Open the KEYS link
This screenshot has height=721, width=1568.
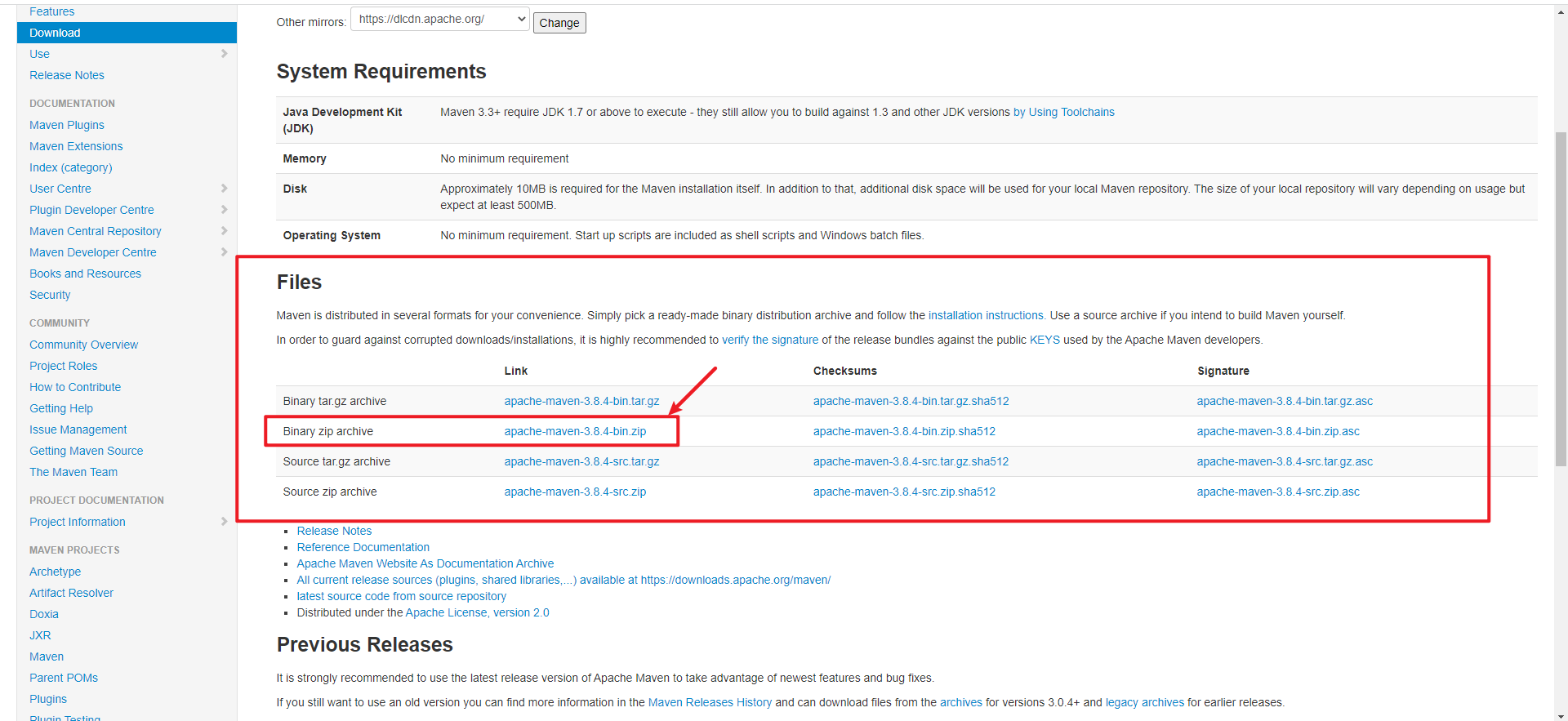(1045, 340)
